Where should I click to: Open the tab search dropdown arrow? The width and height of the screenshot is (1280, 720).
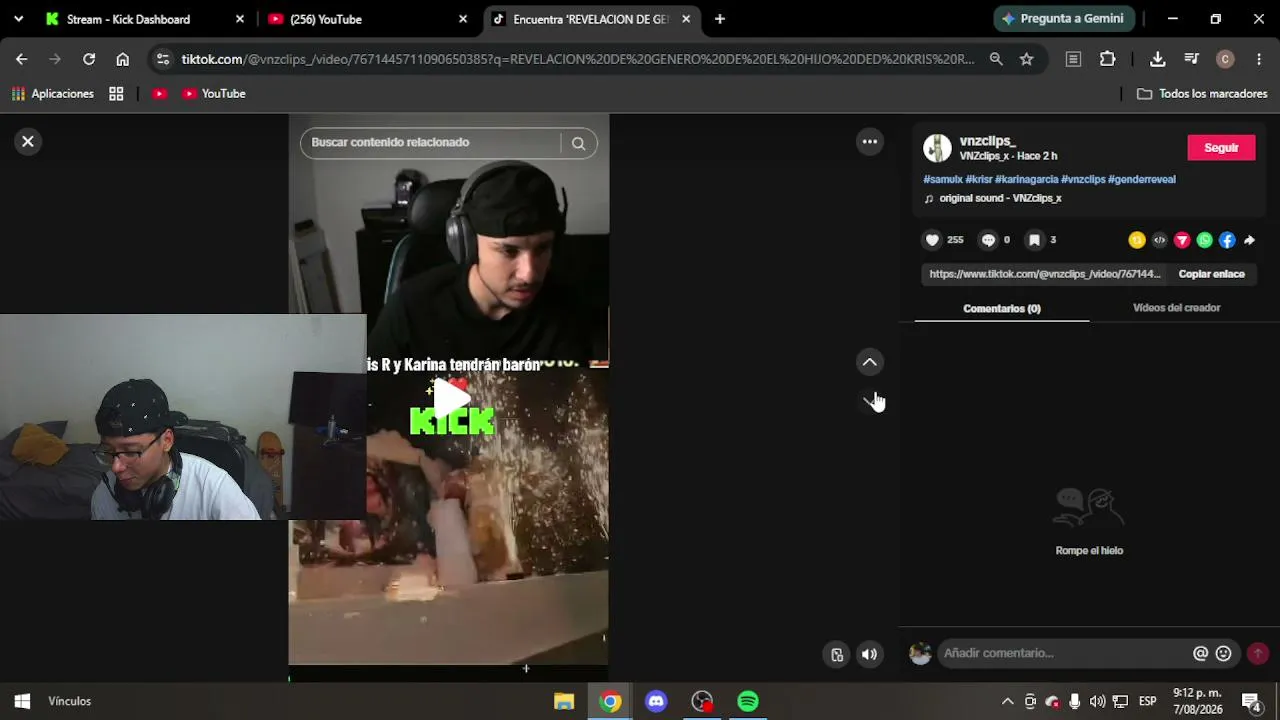tap(18, 19)
